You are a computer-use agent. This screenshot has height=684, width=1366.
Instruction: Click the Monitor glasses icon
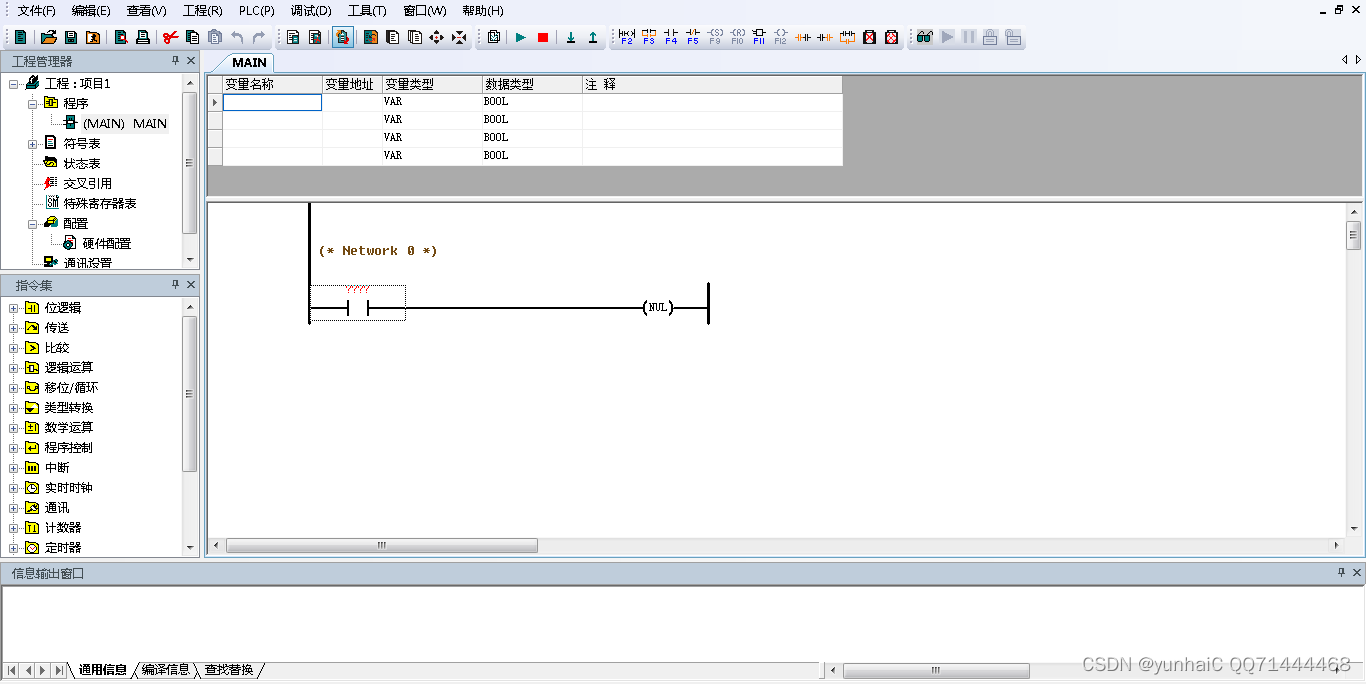(924, 37)
